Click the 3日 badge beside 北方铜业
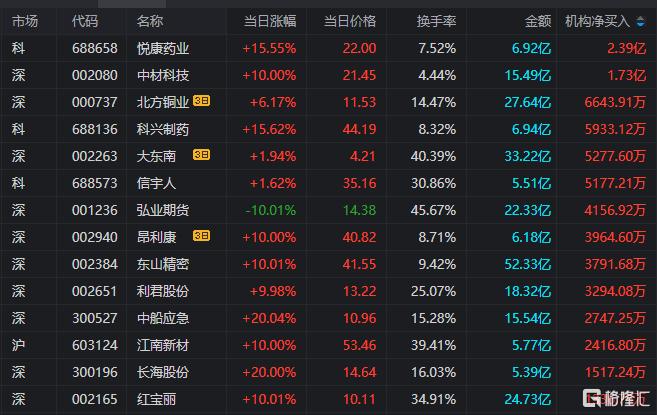The height and width of the screenshot is (415, 657). pyautogui.click(x=202, y=101)
